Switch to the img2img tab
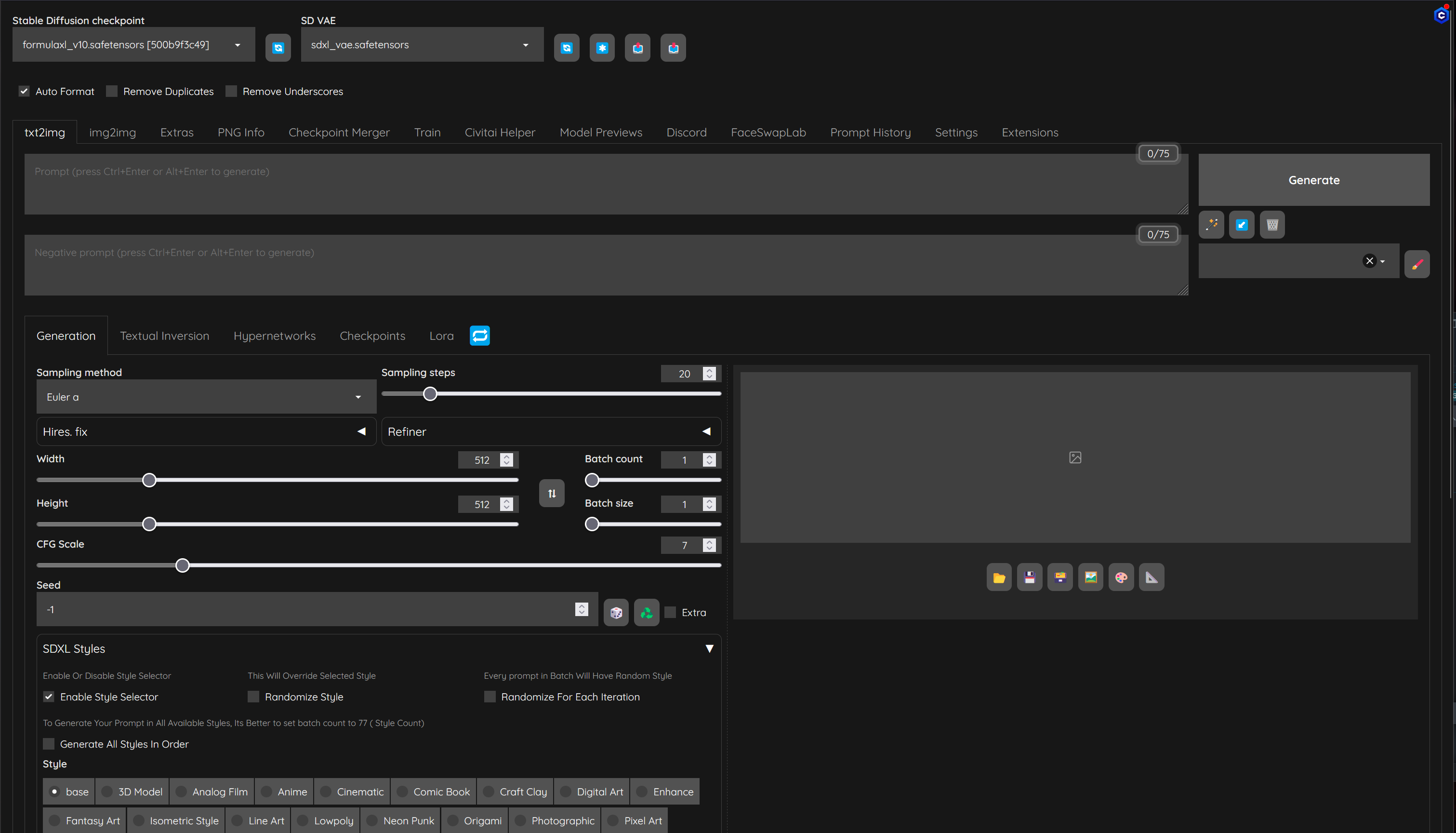1456x833 pixels. [113, 132]
